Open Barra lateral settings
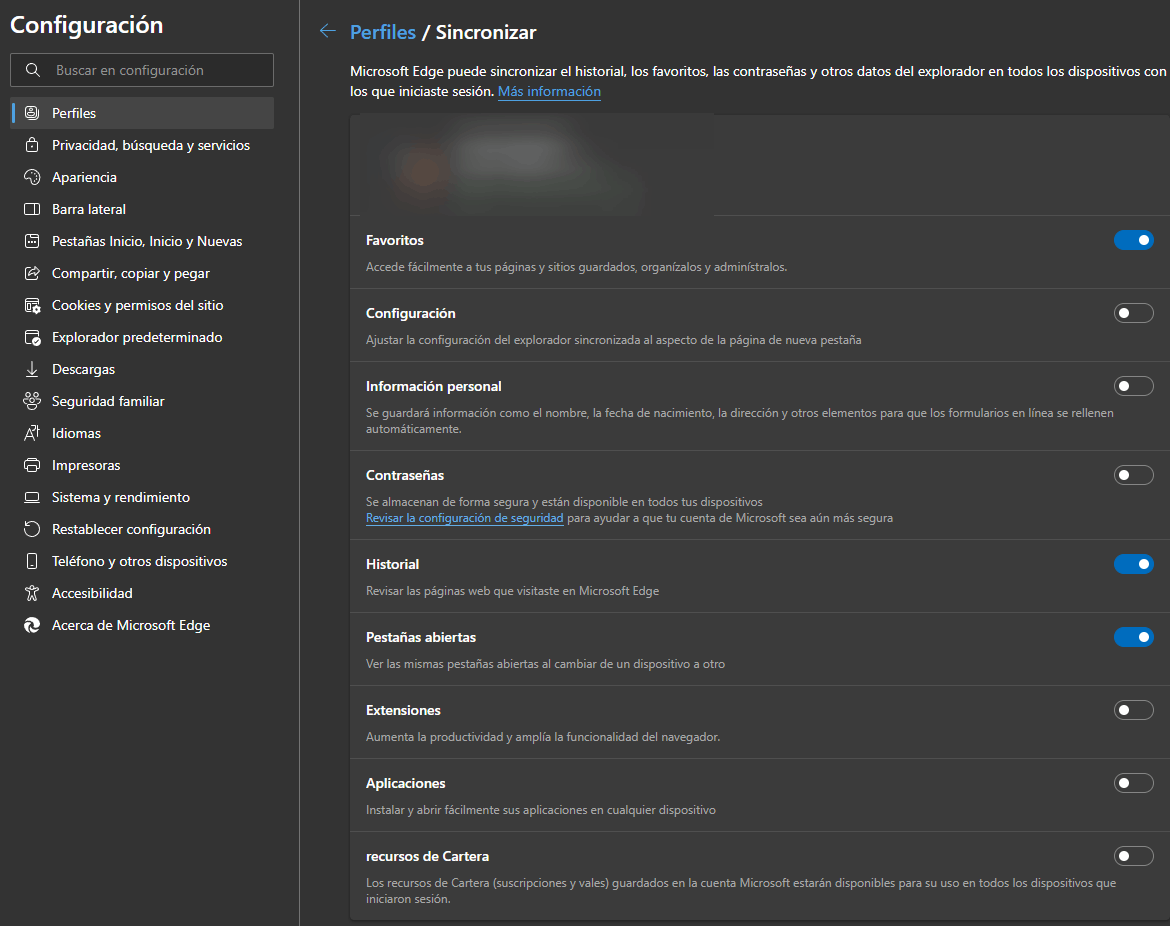This screenshot has height=926, width=1170. pyautogui.click(x=142, y=209)
